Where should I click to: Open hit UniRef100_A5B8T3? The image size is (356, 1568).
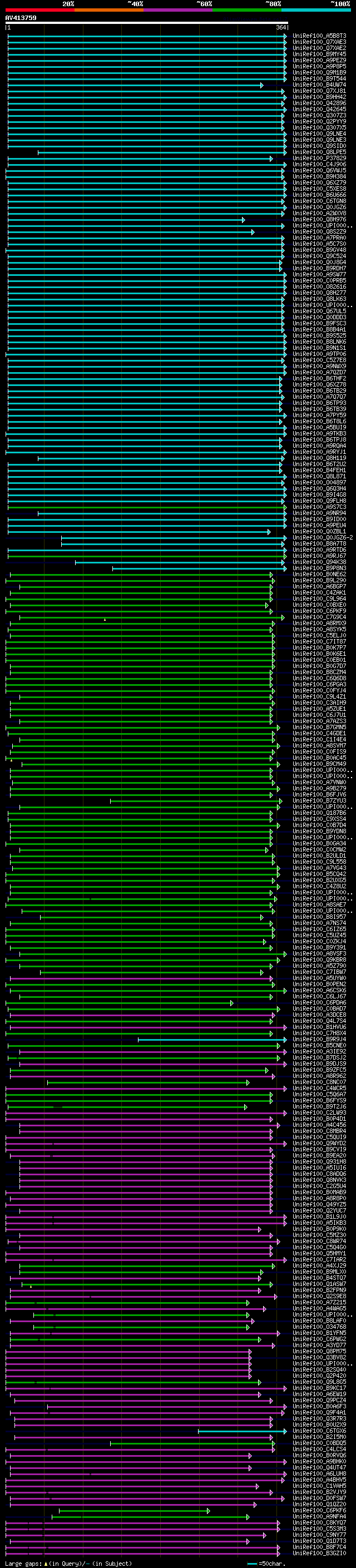(319, 36)
